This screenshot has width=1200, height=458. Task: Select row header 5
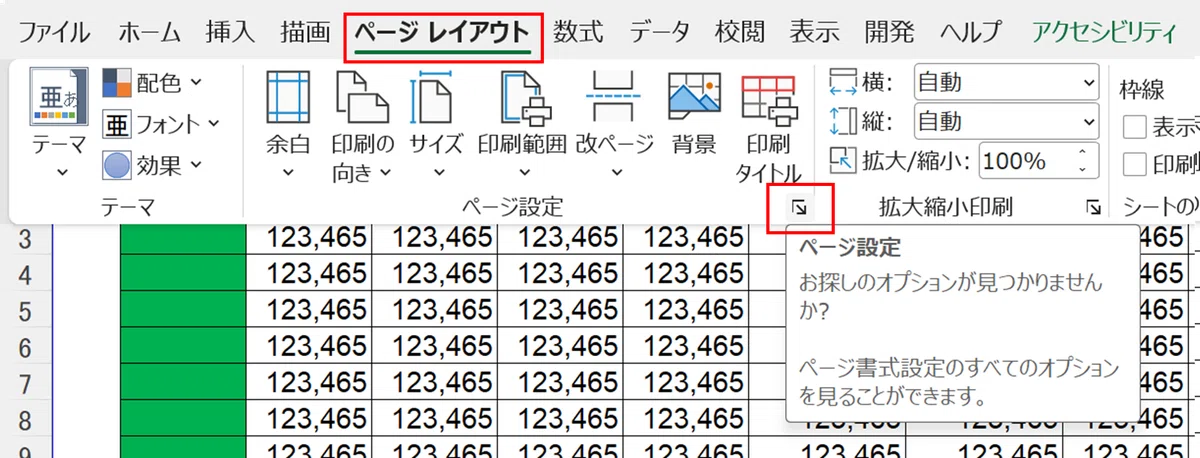(26, 310)
